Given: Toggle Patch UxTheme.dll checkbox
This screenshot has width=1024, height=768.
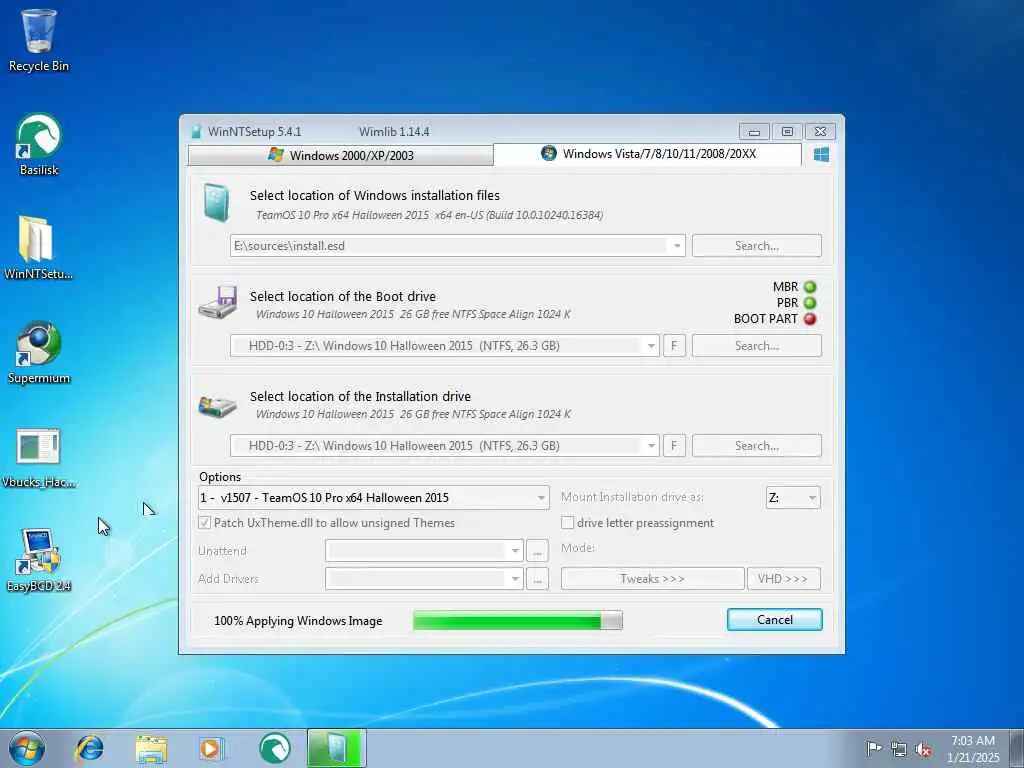Looking at the screenshot, I should tap(204, 522).
